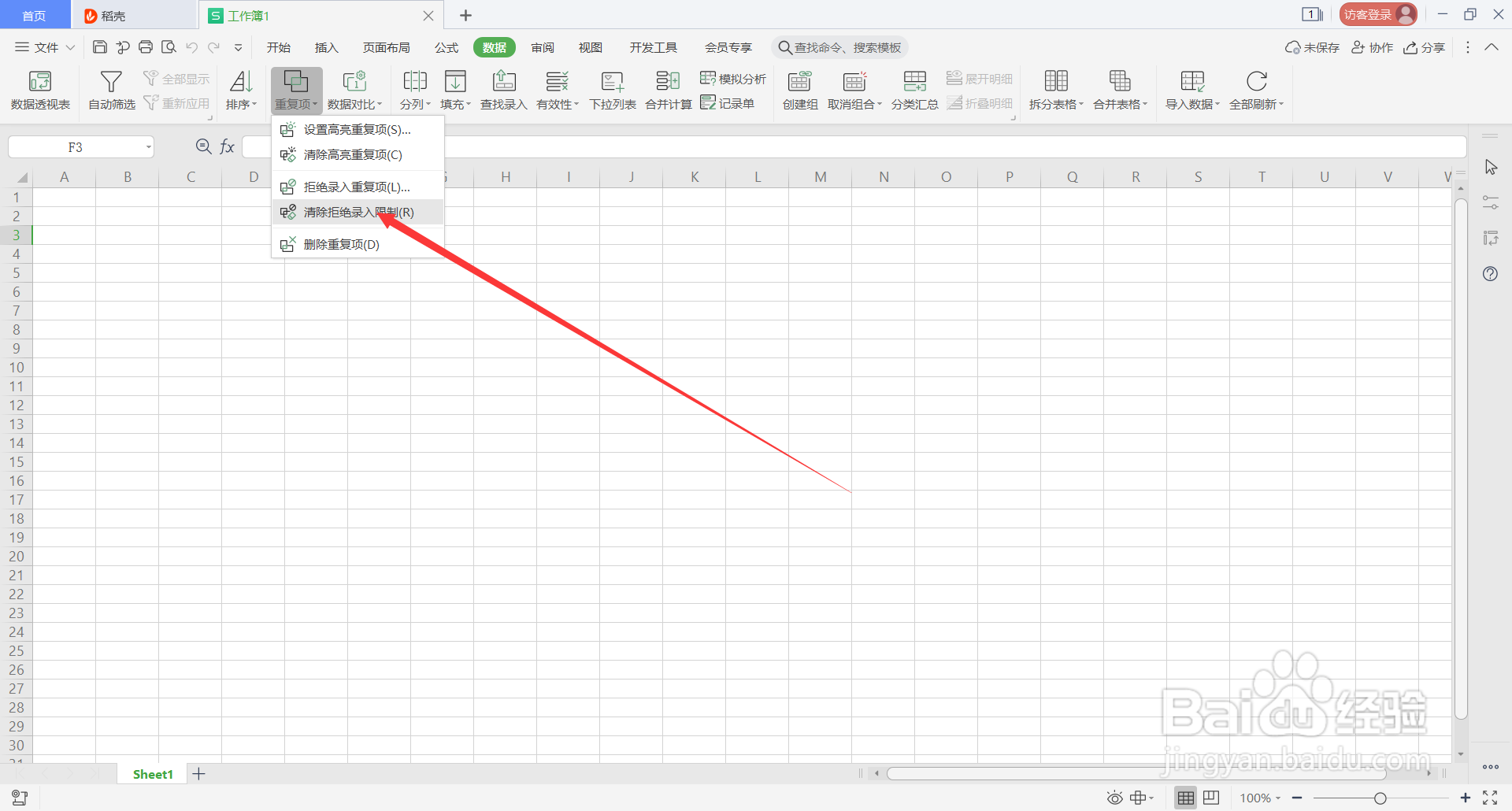Viewport: 1512px width, 811px height.
Task: Click the Fill (填充) icon
Action: tap(455, 81)
